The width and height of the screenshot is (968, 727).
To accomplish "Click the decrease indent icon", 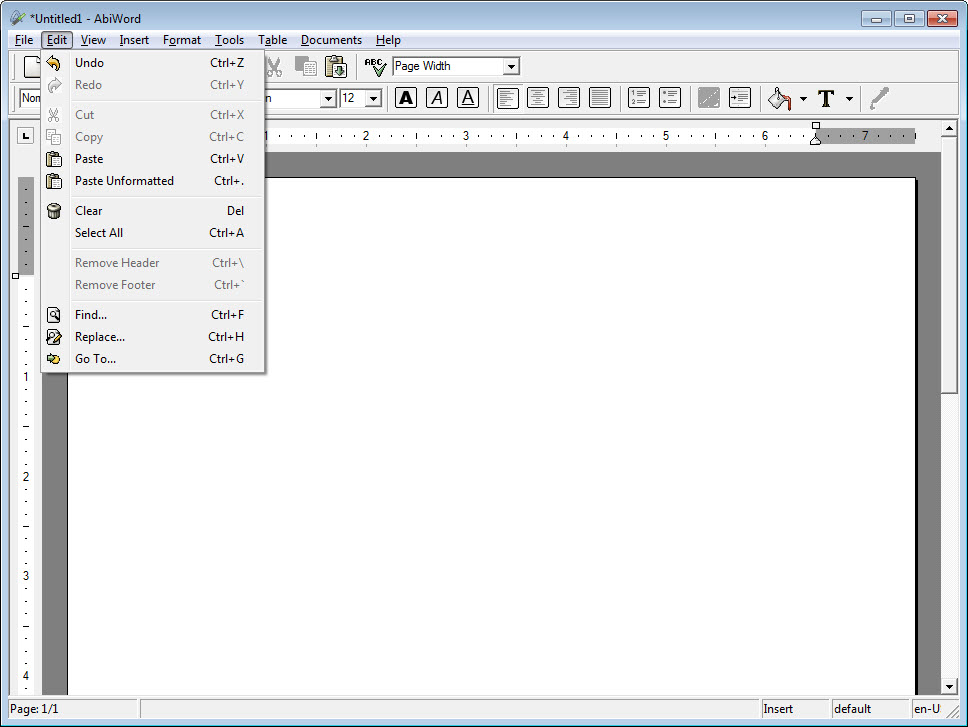I will (709, 98).
